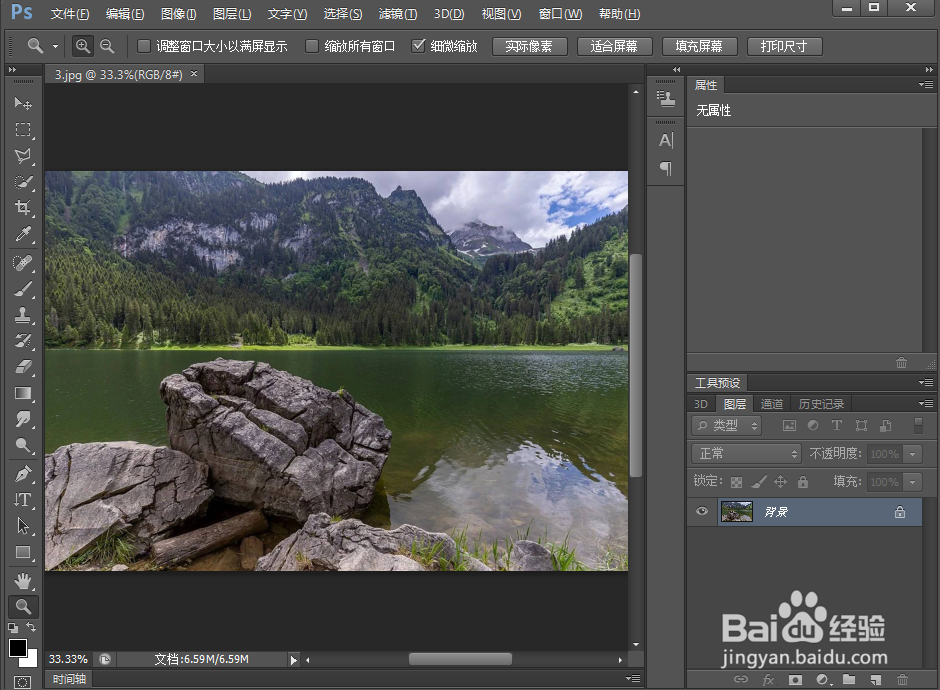Open the Paragraph panel icon
Image resolution: width=940 pixels, height=690 pixels.
(x=665, y=168)
